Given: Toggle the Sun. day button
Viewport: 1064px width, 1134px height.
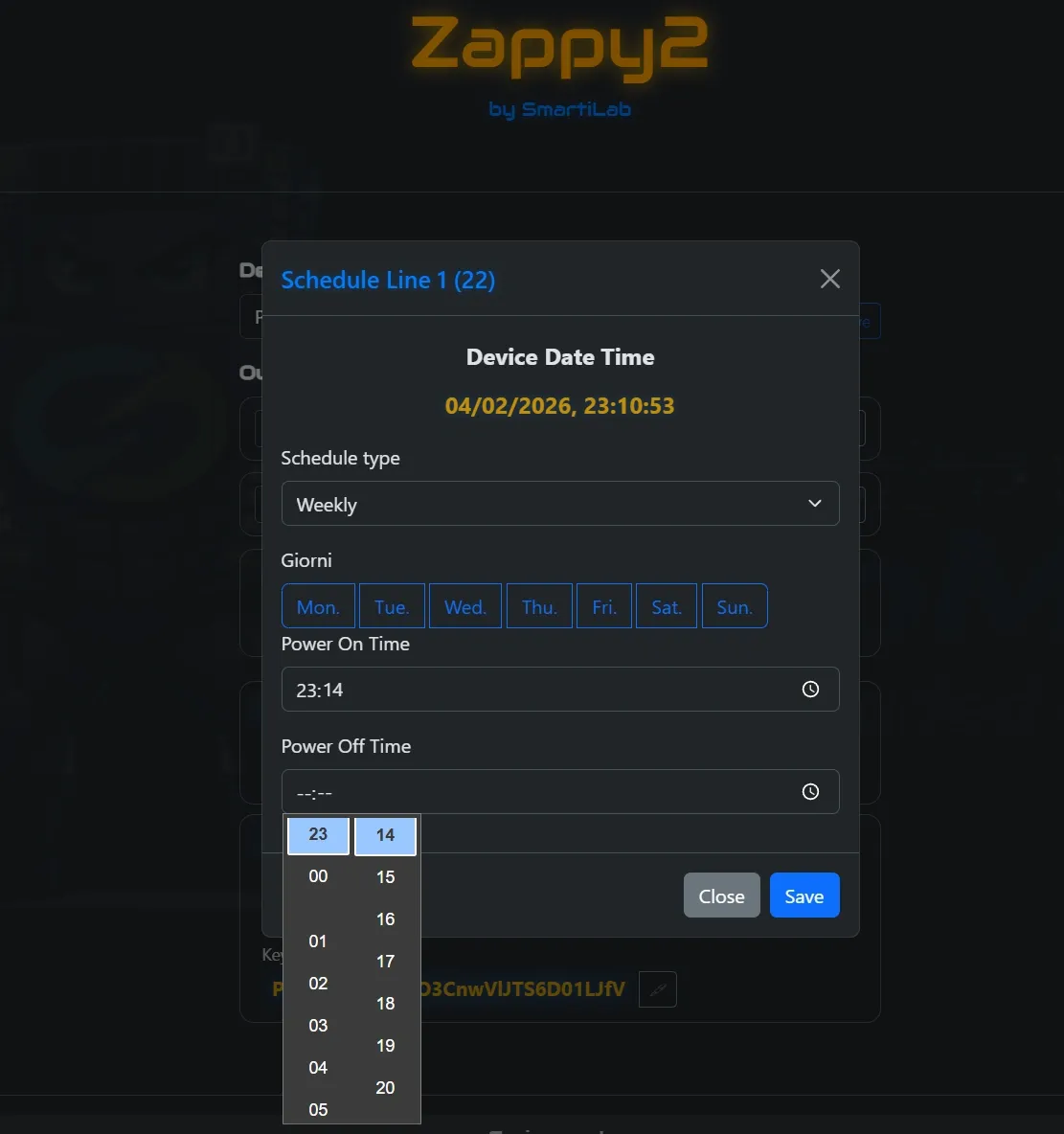Looking at the screenshot, I should (735, 606).
